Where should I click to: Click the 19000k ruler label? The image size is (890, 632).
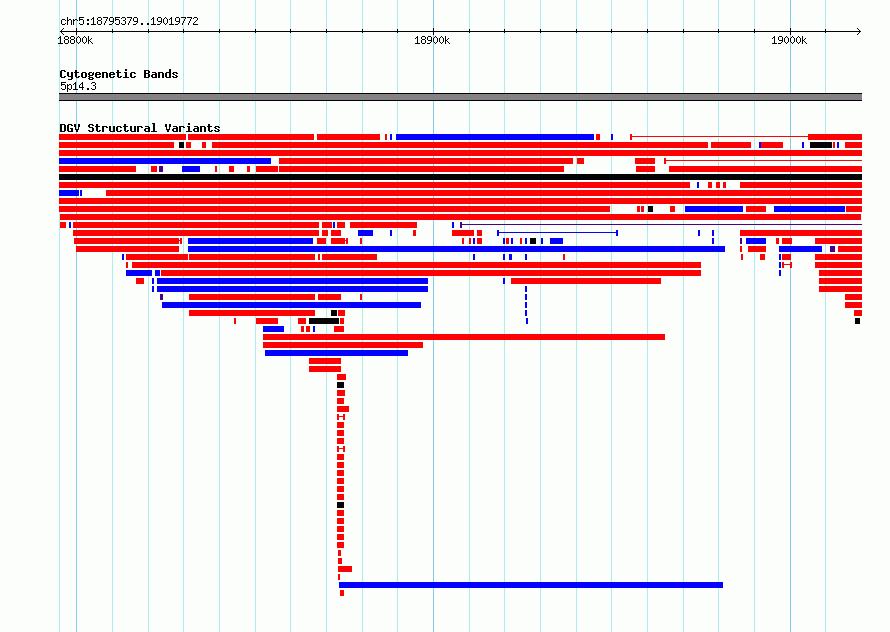[789, 40]
